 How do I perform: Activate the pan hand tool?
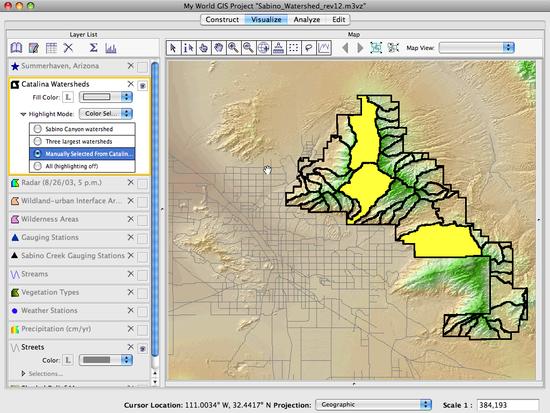[218, 48]
